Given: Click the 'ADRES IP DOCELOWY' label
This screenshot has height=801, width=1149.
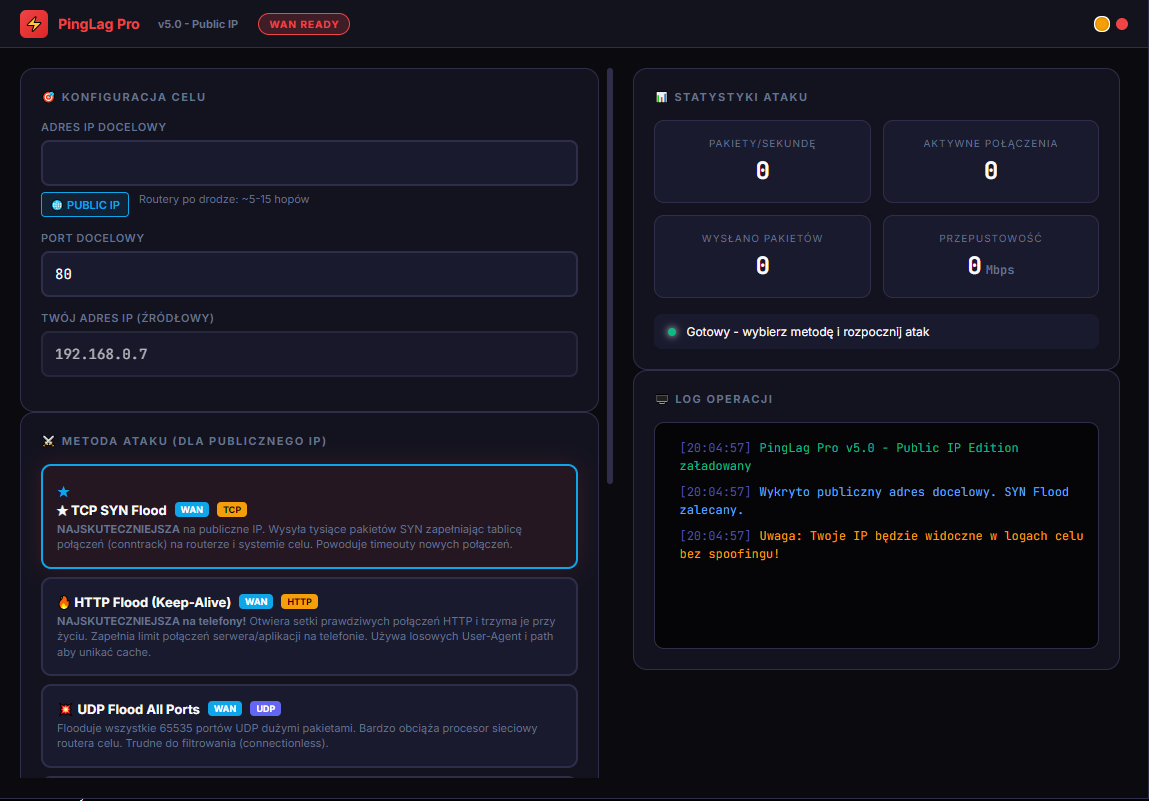Looking at the screenshot, I should [103, 127].
